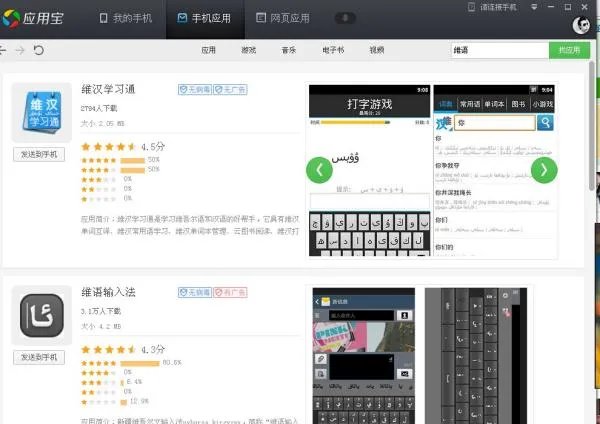The height and width of the screenshot is (424, 600).
Task: Open the 打字游戏 screenshot thumbnail
Action: (x=370, y=170)
